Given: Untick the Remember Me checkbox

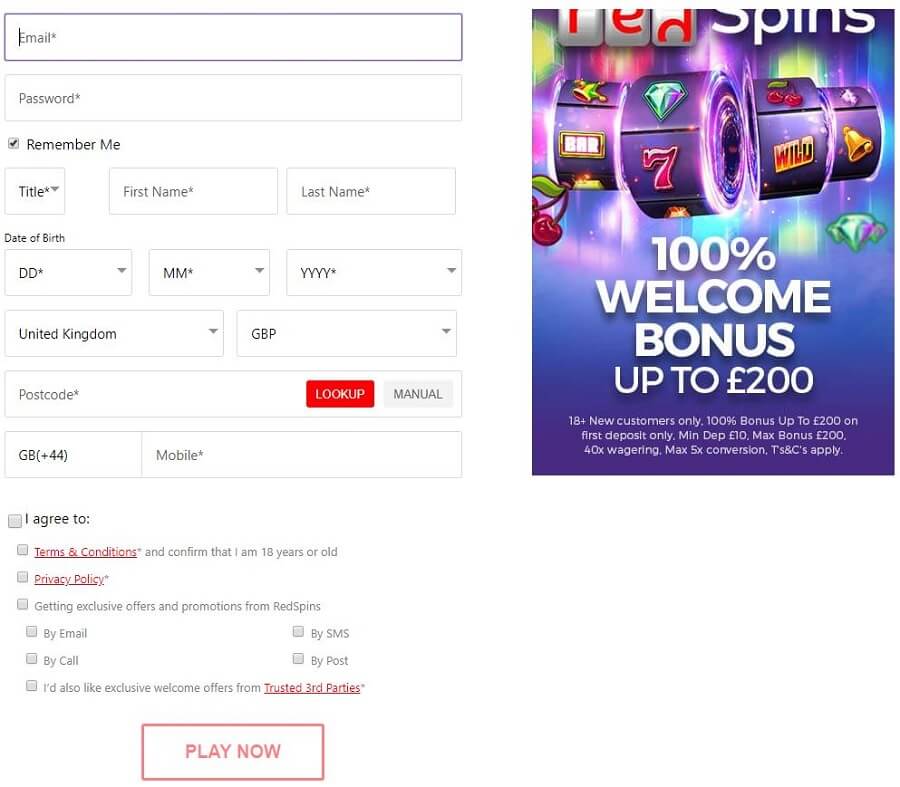Looking at the screenshot, I should pyautogui.click(x=13, y=144).
